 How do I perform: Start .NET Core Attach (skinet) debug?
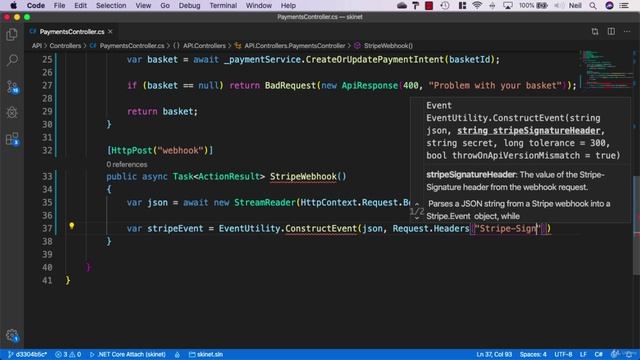(x=127, y=354)
